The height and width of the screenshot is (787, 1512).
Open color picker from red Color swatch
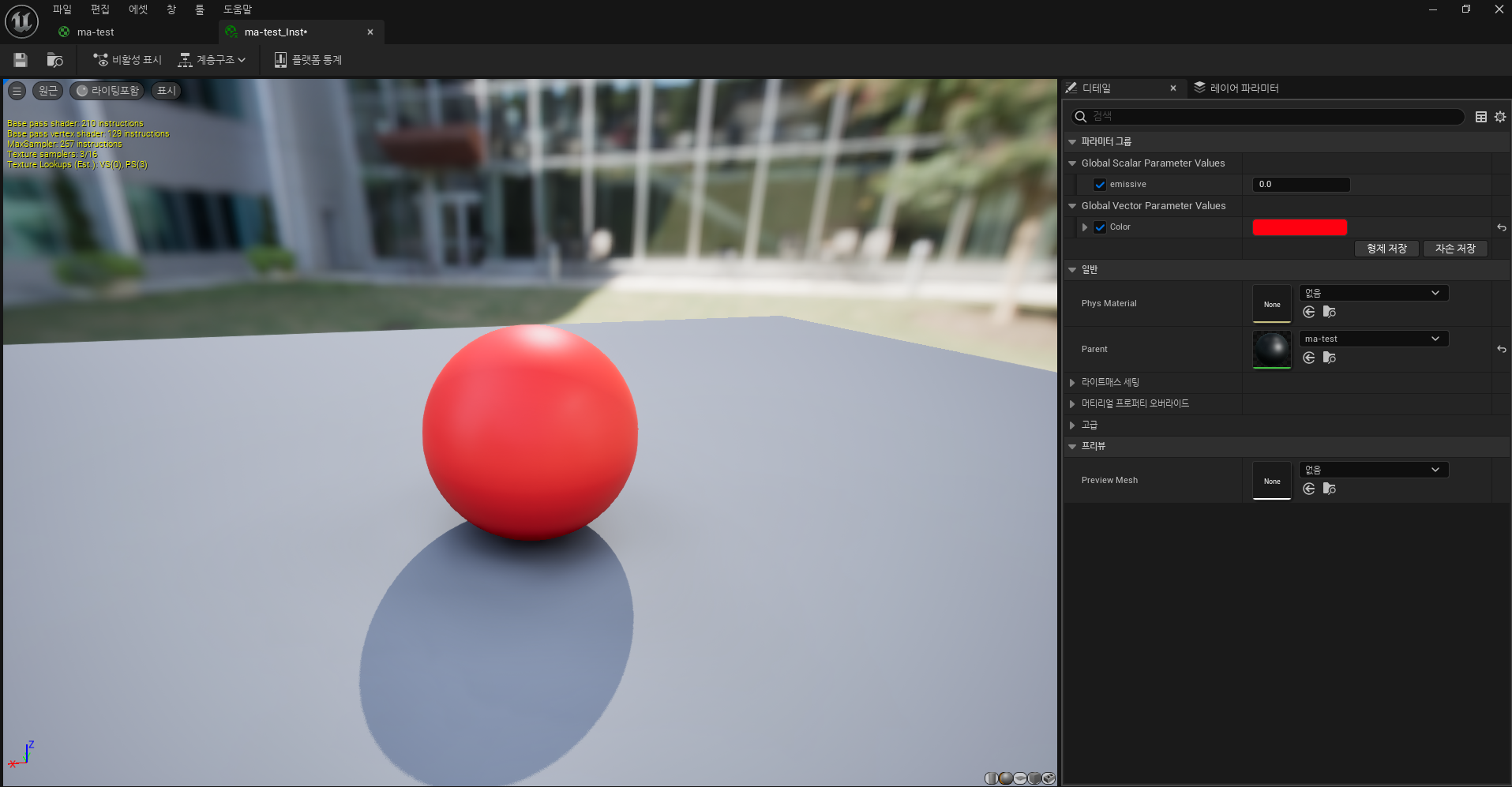coord(1300,227)
